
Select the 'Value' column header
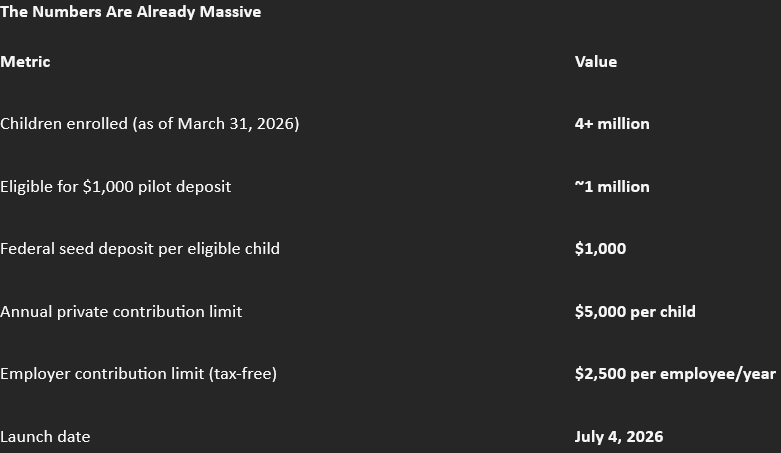coord(596,62)
